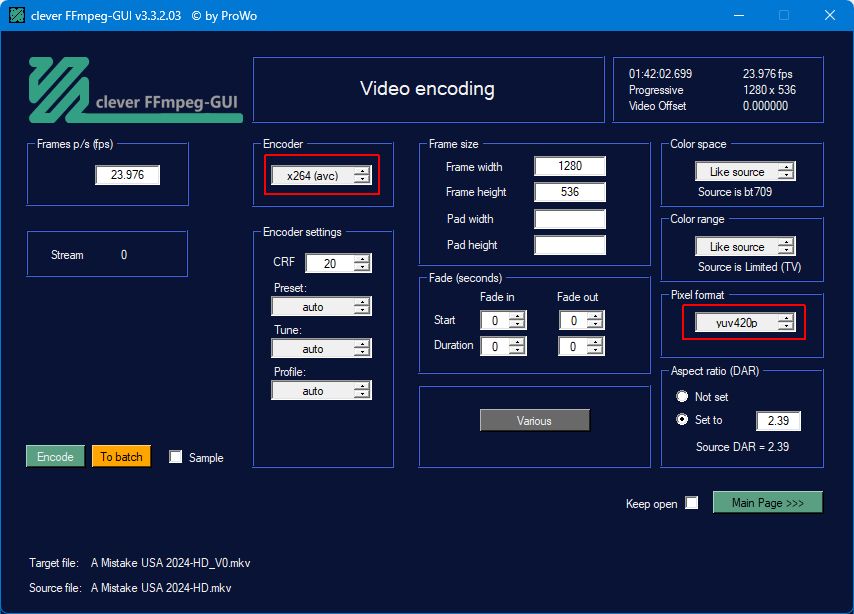This screenshot has width=854, height=614.
Task: Open the Profile auto selector
Action: click(x=321, y=391)
